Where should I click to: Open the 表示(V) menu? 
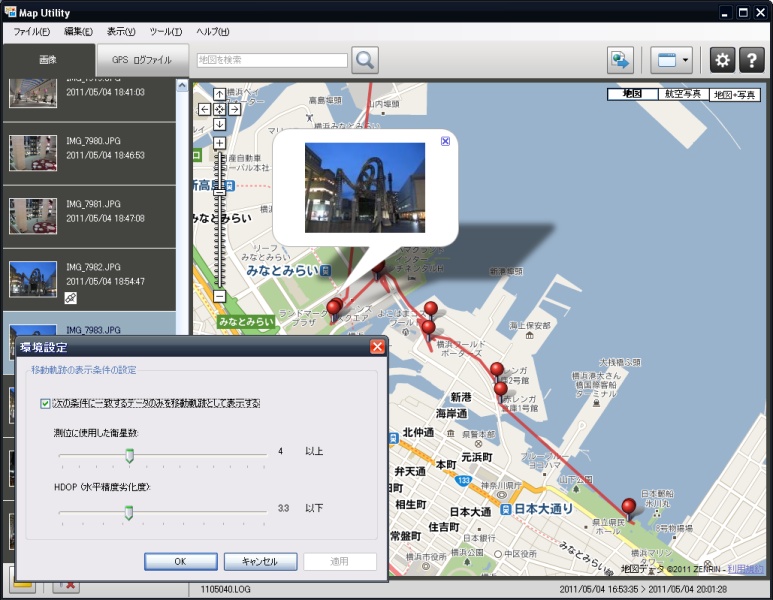[121, 32]
